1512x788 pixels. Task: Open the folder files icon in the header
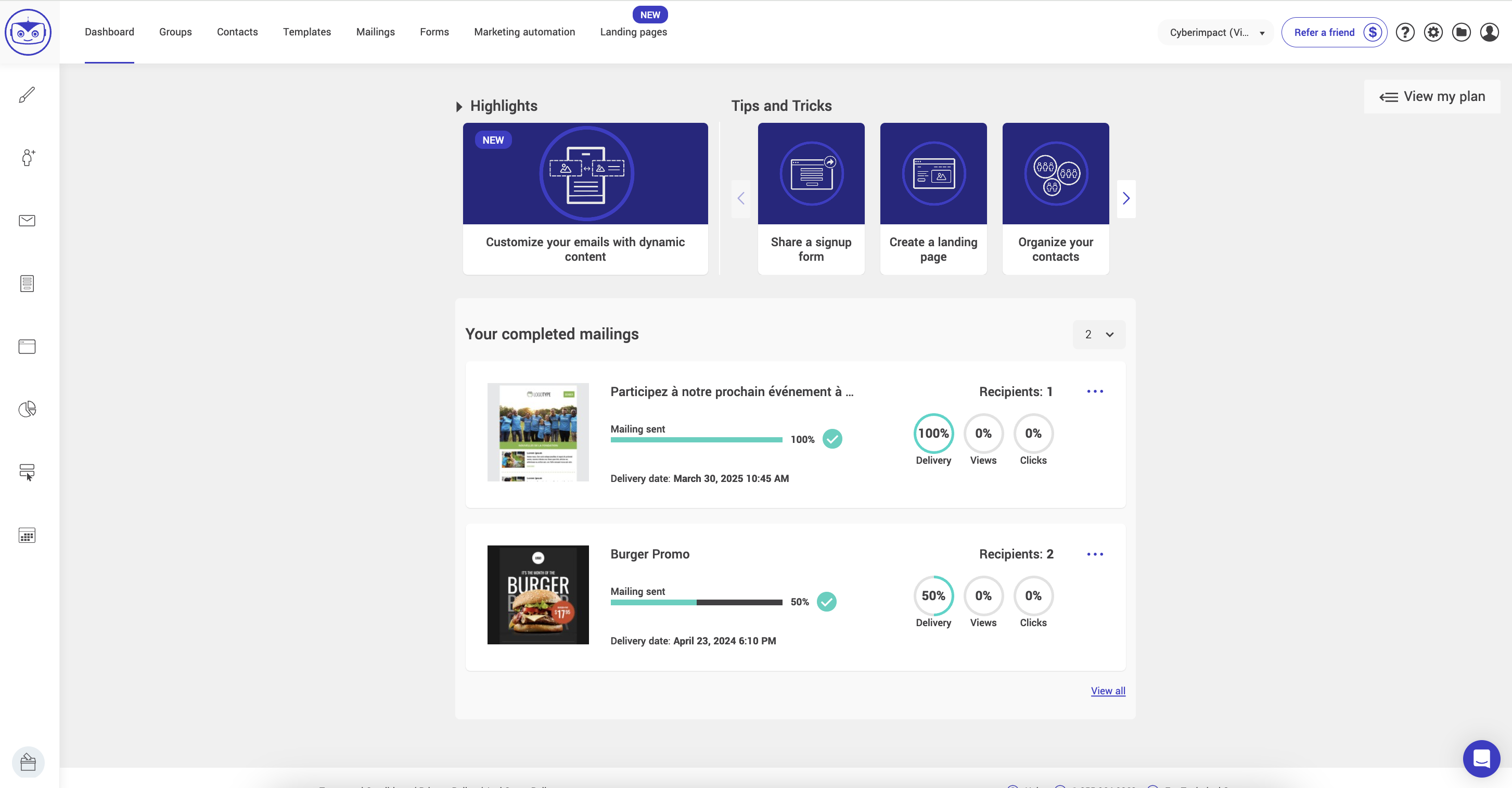(1462, 32)
